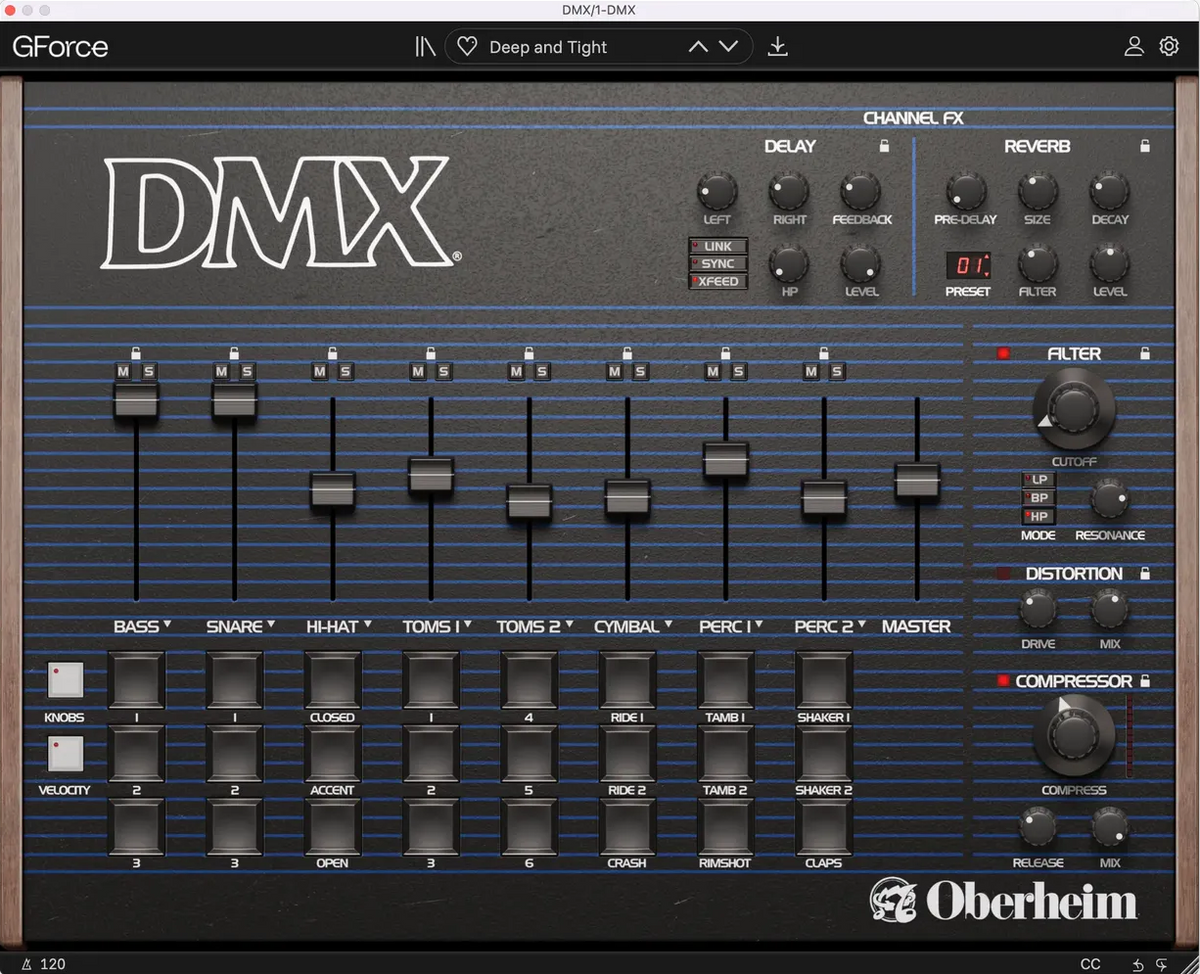This screenshot has width=1200, height=974.
Task: Solo the Snare channel
Action: 247,372
